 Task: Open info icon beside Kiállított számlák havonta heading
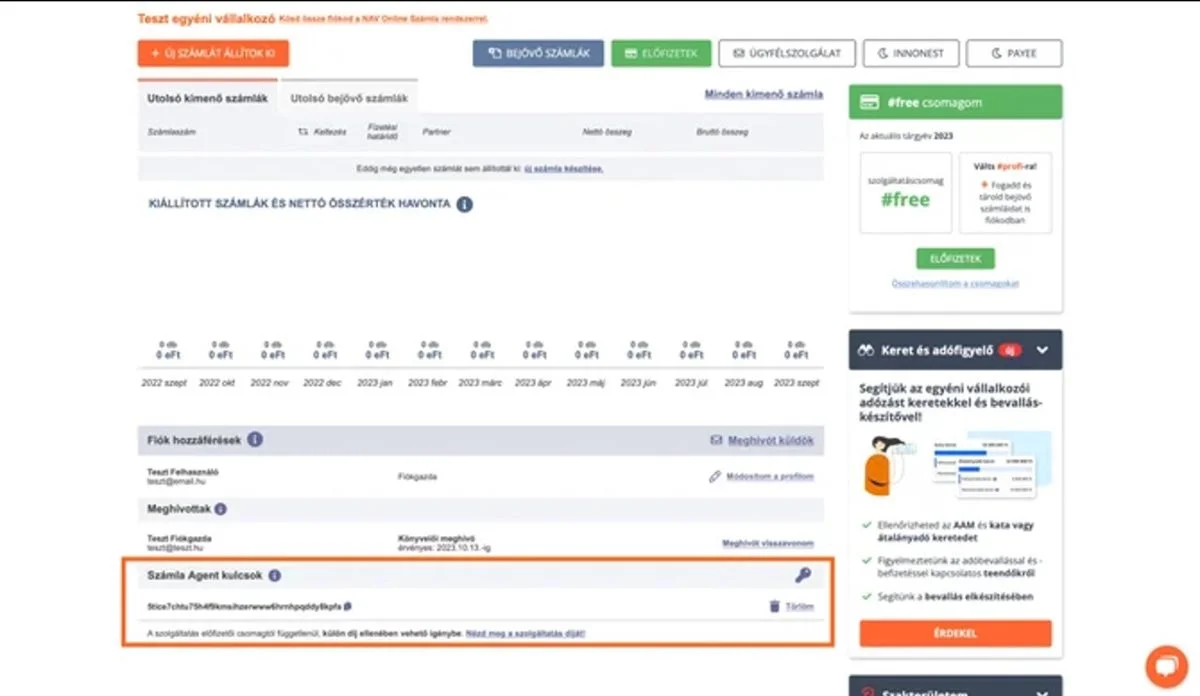click(x=464, y=204)
